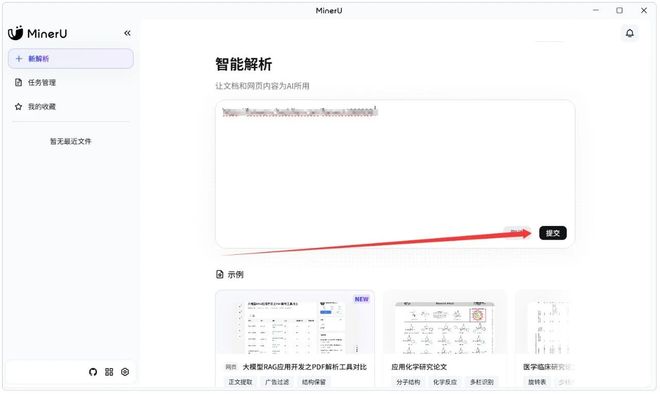Start a 新解析 from the sidebar

[x=71, y=59]
